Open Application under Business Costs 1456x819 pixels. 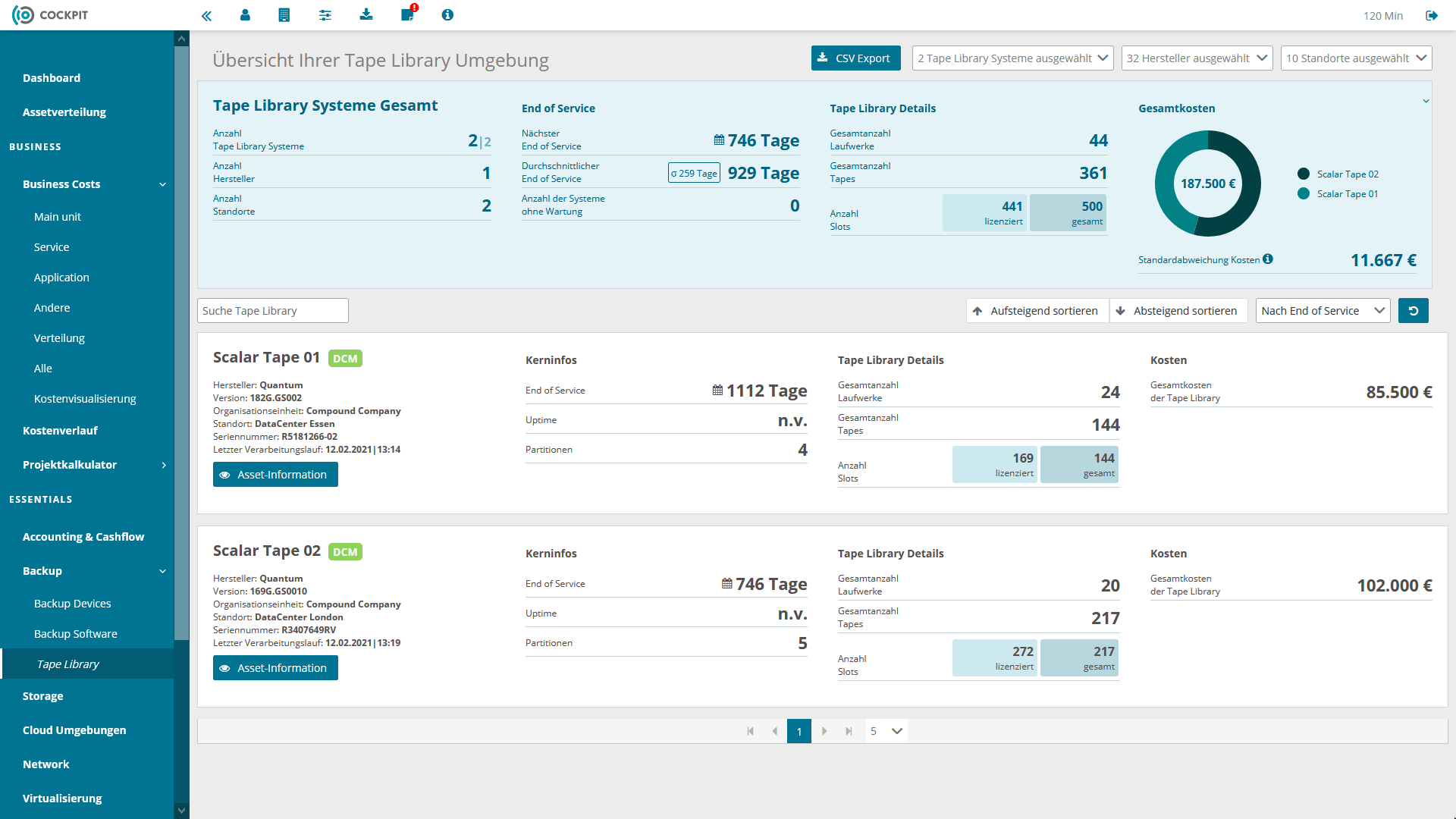(x=61, y=278)
